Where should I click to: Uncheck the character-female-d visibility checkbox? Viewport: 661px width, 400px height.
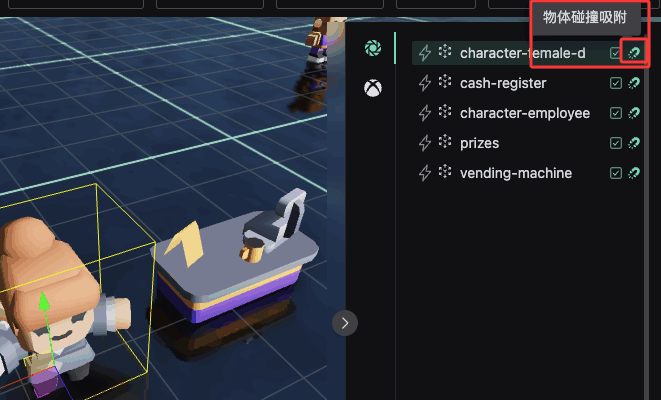coord(615,53)
